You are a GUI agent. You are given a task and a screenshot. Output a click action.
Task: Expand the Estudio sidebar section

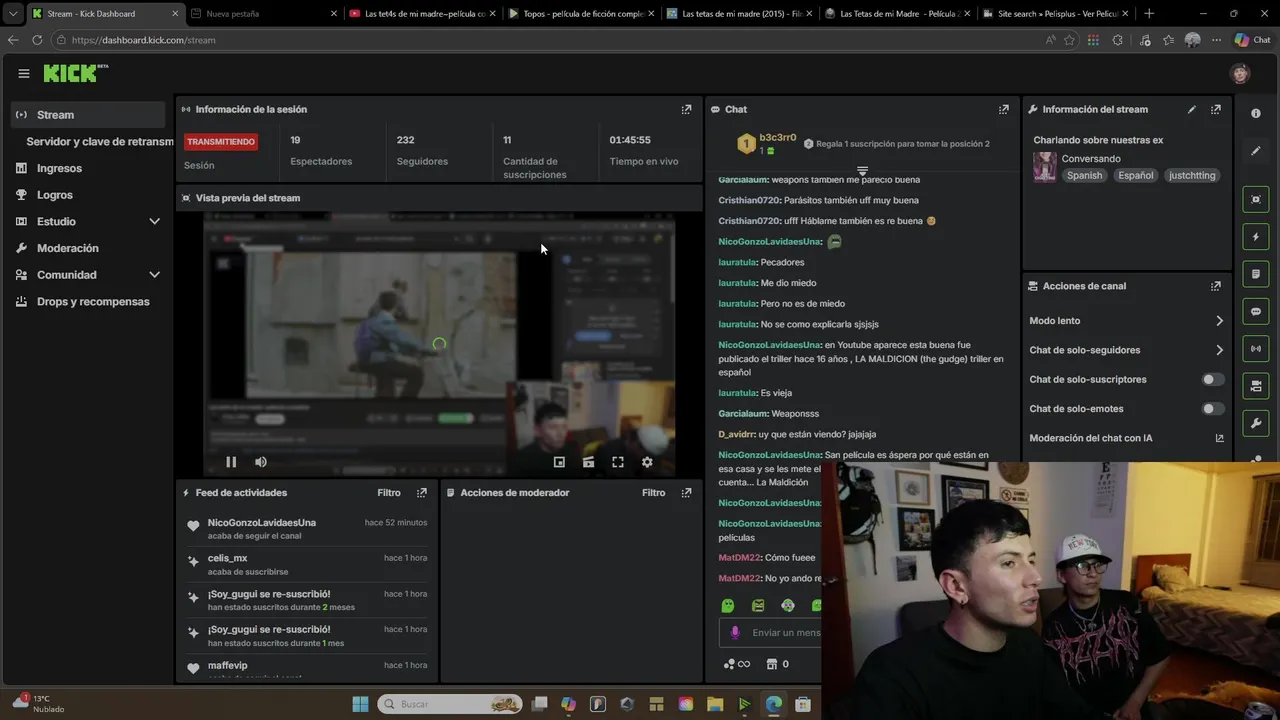[x=155, y=221]
